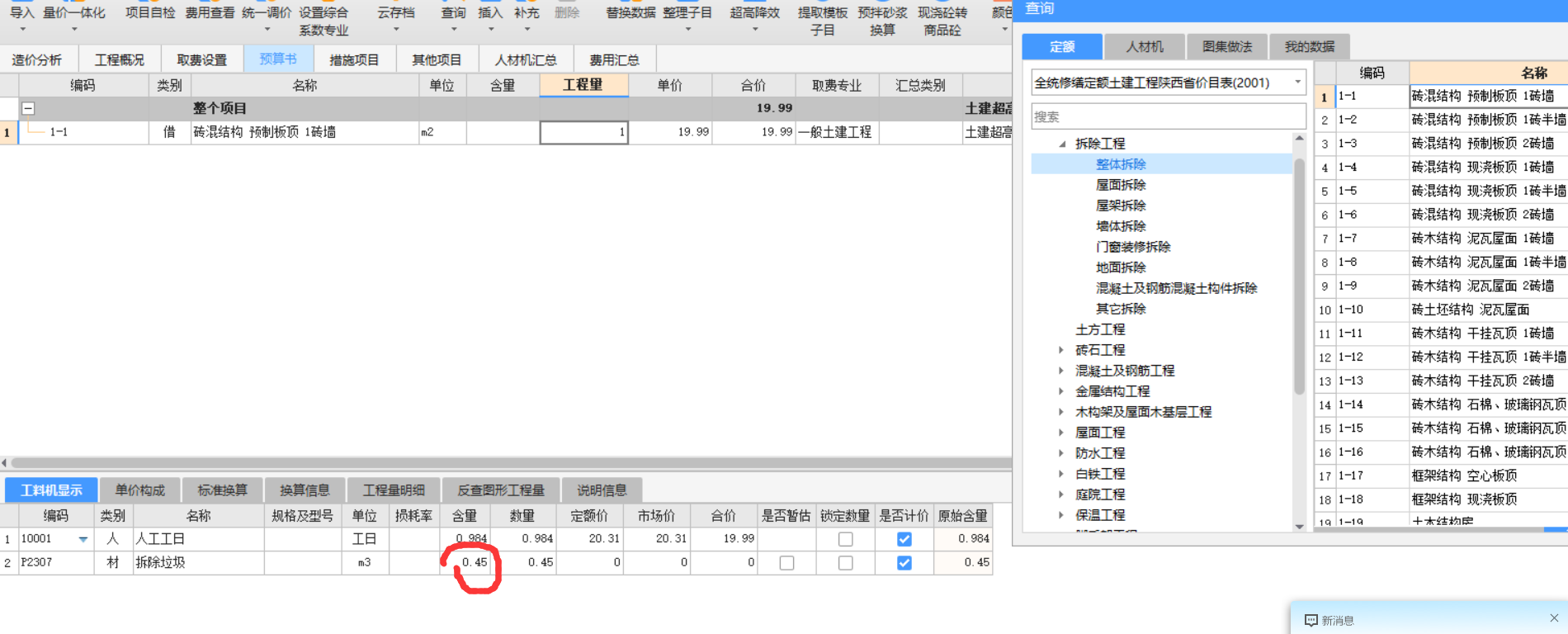Uncheck 是否计价 for 人工工日 row
Image resolution: width=1568 pixels, height=634 pixels.
904,539
